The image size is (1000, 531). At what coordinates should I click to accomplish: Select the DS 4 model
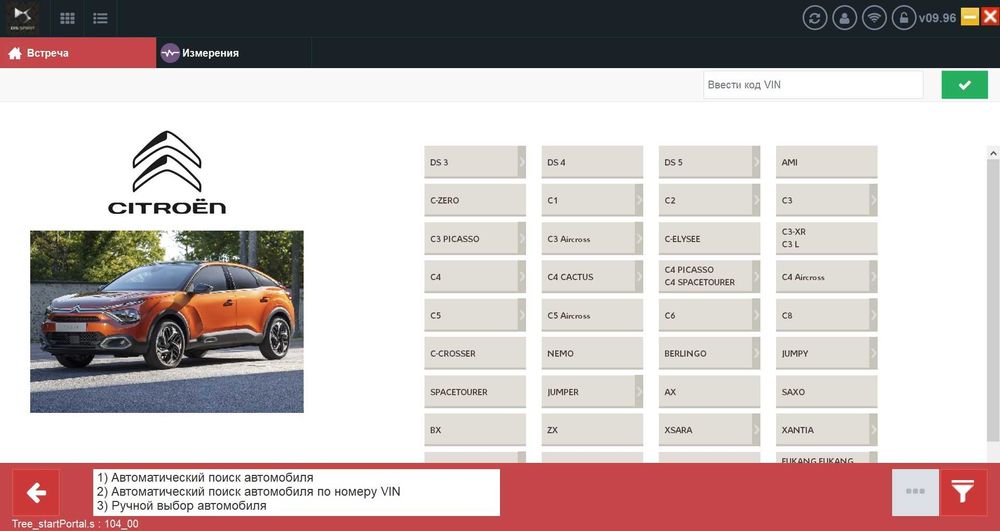(x=592, y=162)
